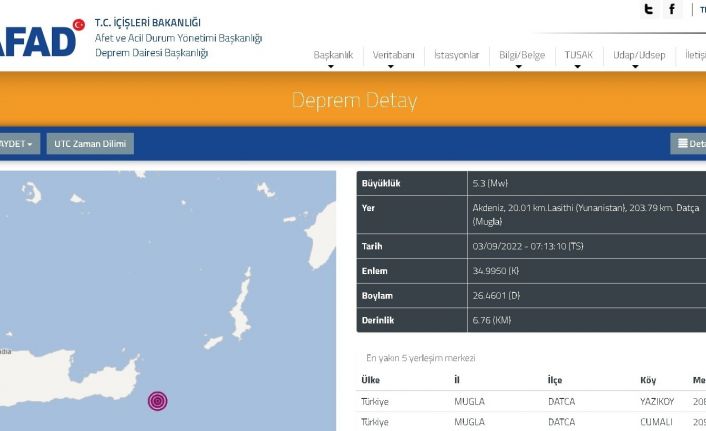Image resolution: width=706 pixels, height=431 pixels.
Task: Open the İletişim menu item
Action: tap(694, 56)
